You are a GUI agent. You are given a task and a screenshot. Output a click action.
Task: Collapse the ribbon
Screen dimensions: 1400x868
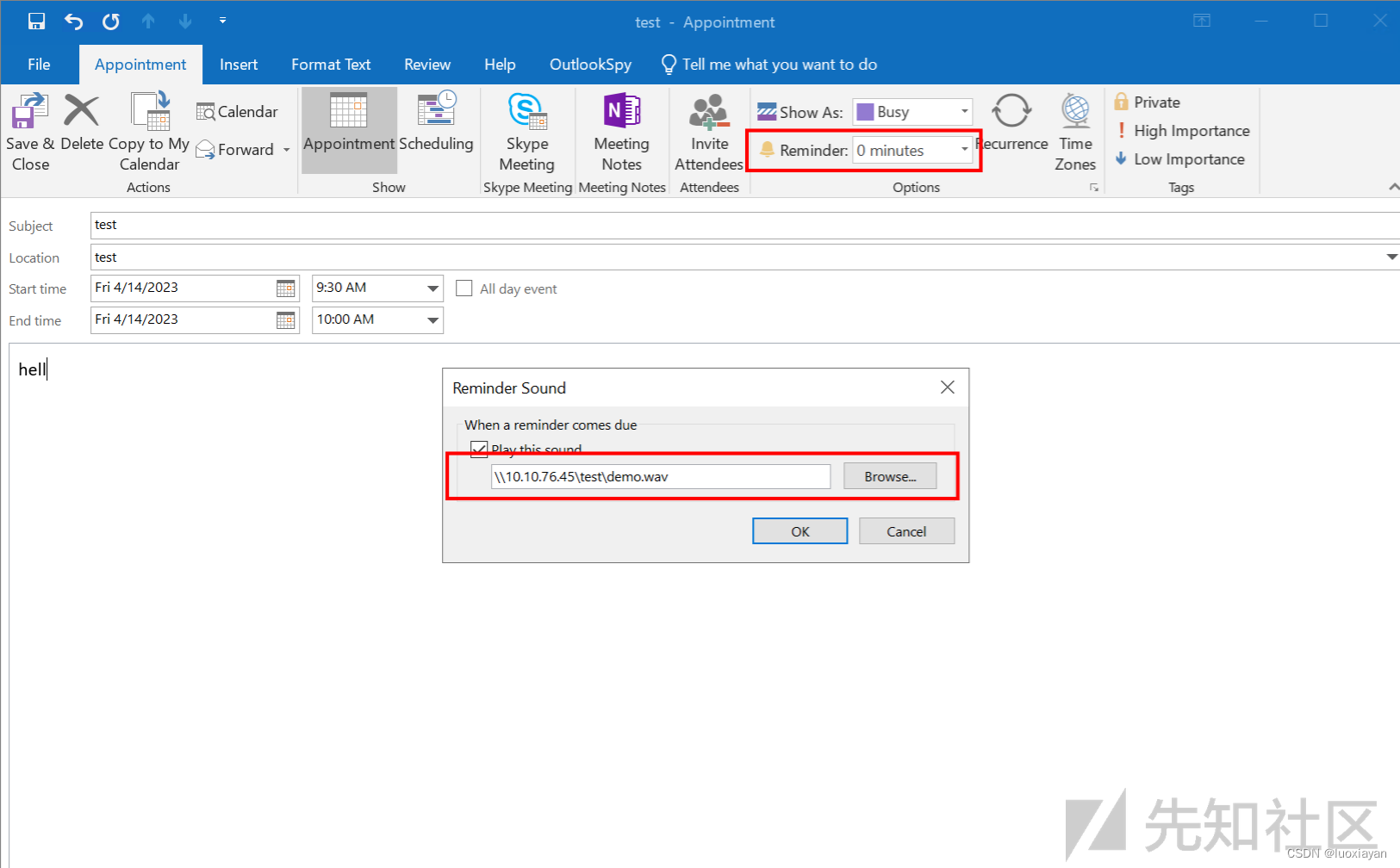click(1393, 187)
